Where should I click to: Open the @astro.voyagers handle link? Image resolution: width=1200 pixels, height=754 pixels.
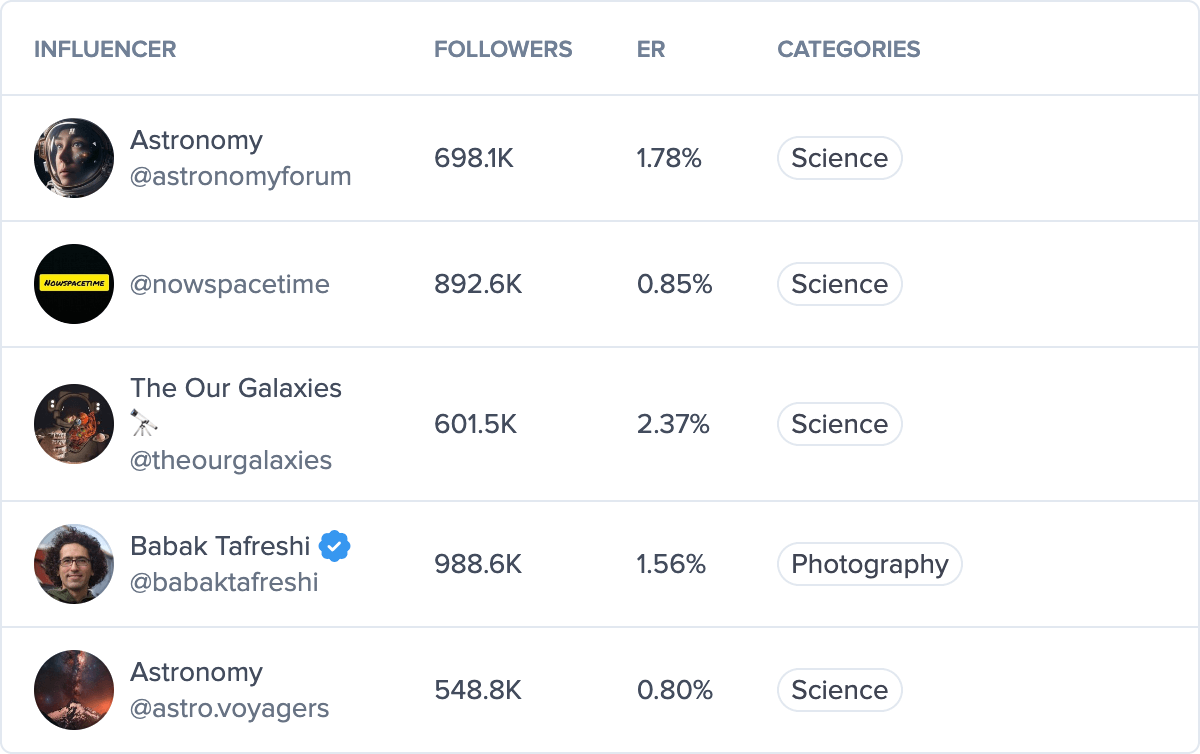tap(230, 709)
